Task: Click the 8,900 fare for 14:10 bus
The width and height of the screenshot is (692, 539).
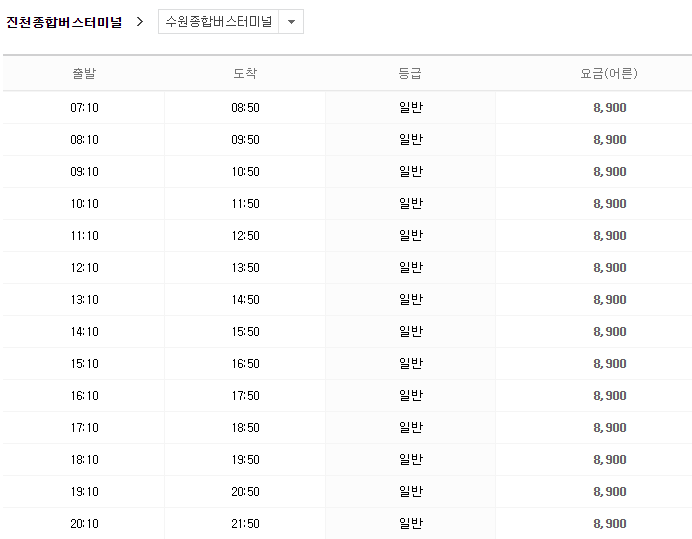Action: (609, 332)
